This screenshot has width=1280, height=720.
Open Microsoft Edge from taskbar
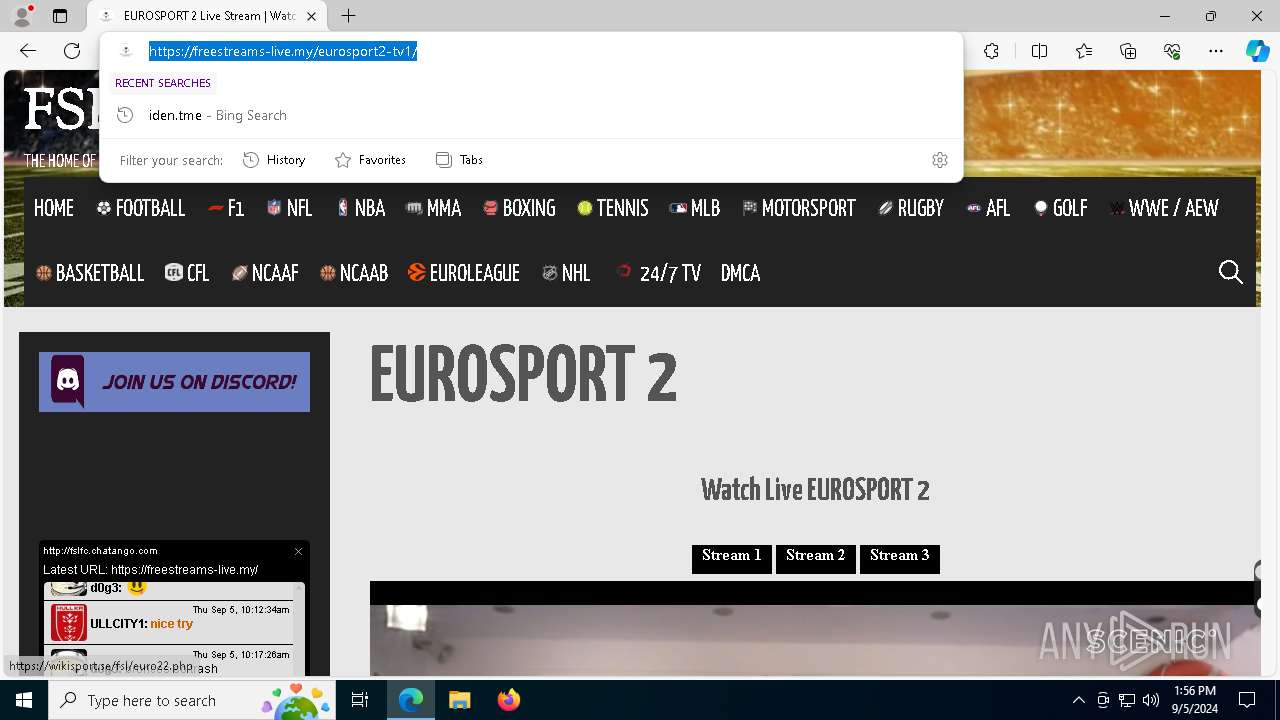click(411, 700)
